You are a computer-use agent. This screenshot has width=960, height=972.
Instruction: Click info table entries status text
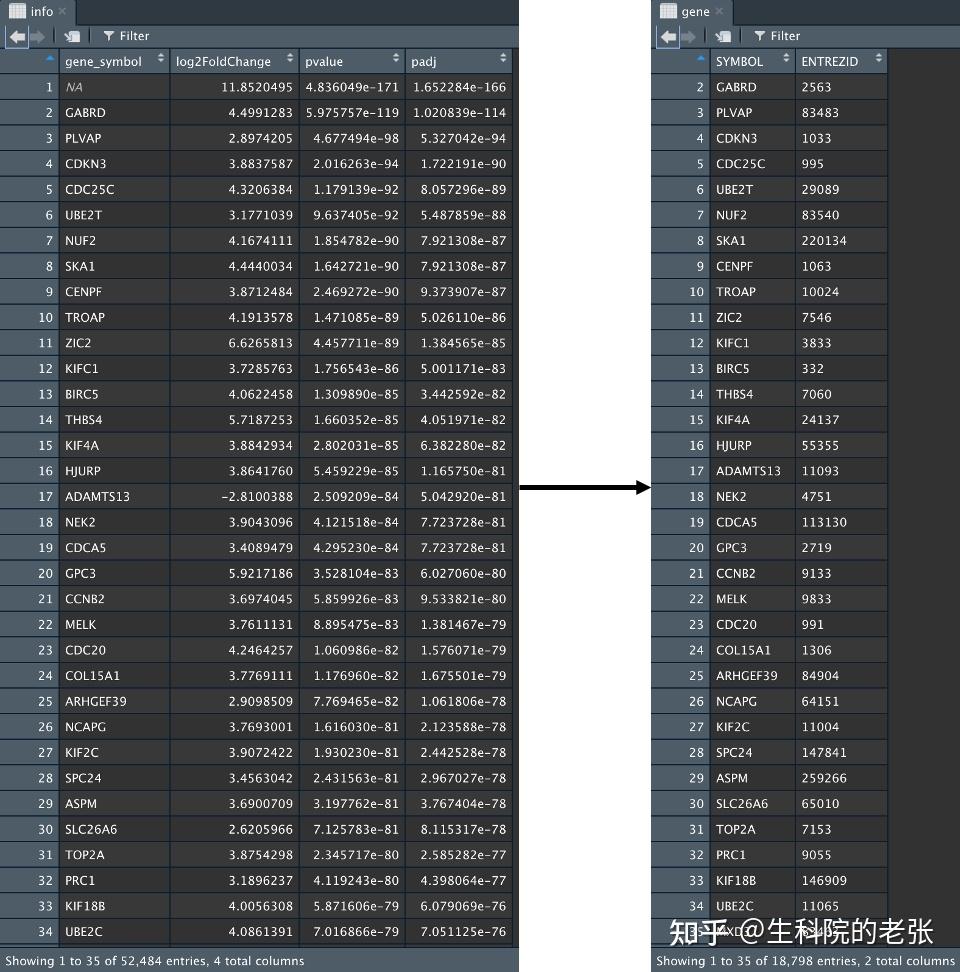coord(155,961)
